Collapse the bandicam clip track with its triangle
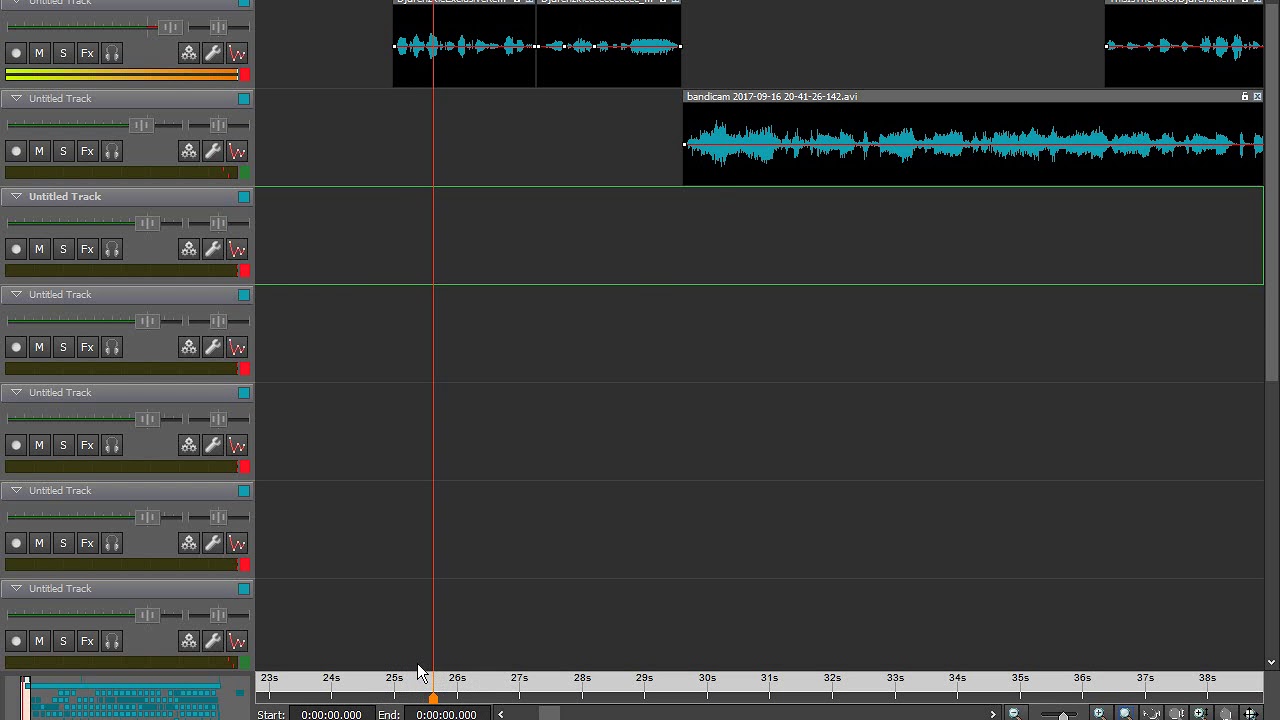1280x720 pixels. (x=16, y=98)
